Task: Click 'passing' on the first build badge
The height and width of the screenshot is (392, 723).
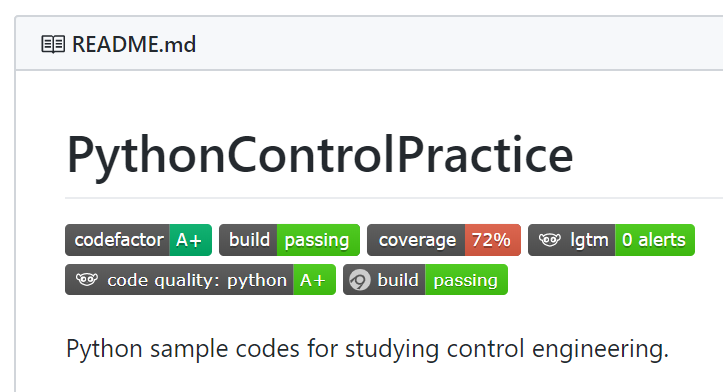Action: point(318,240)
